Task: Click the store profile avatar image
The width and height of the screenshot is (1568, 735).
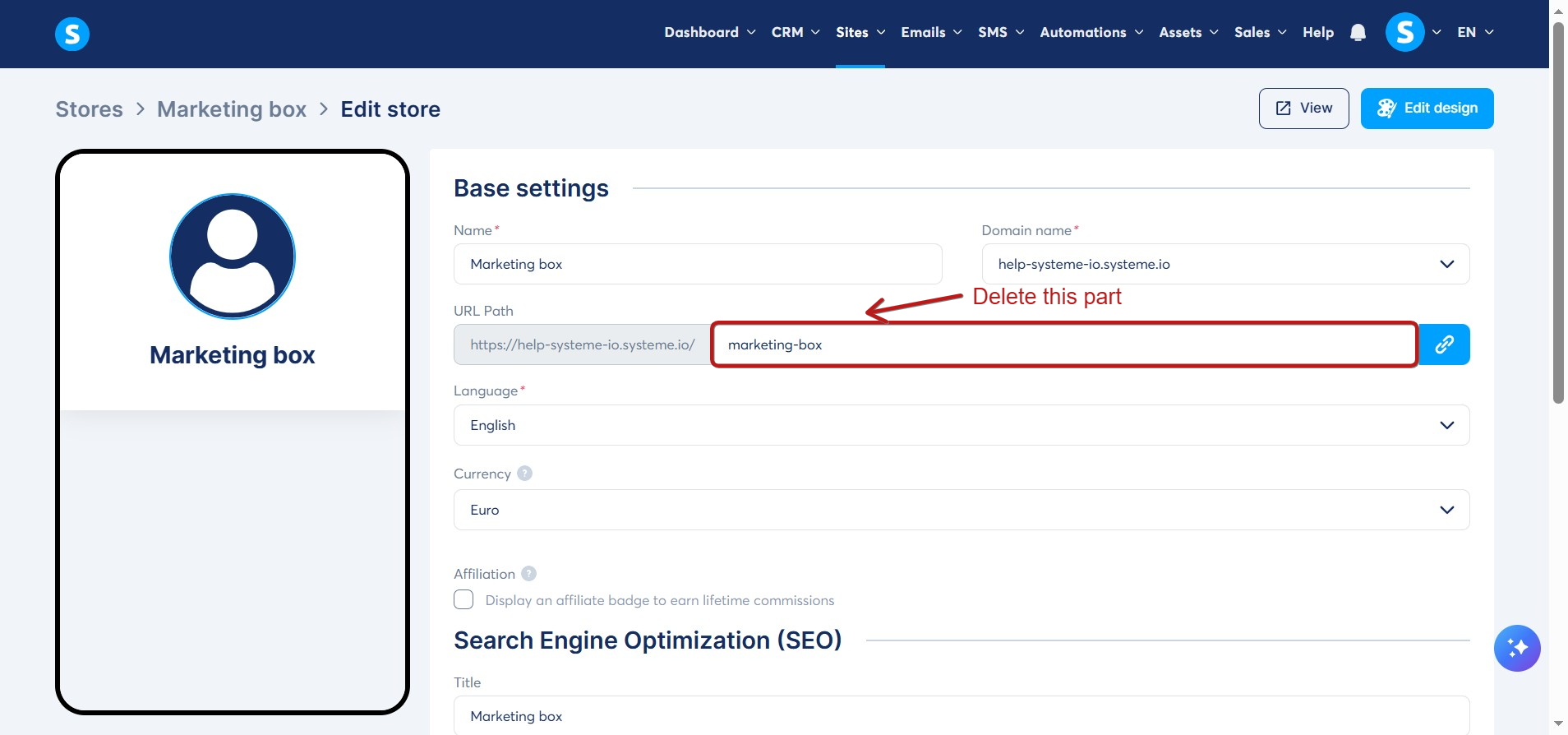Action: click(233, 257)
